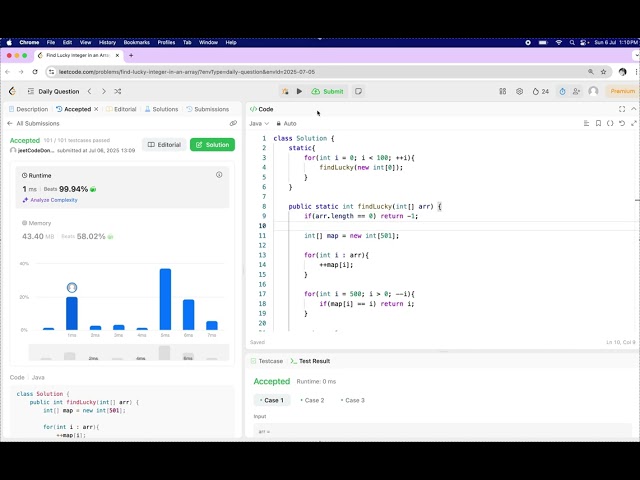Pick a random problem with shuffle icon
This screenshot has width=640, height=480.
point(118,91)
